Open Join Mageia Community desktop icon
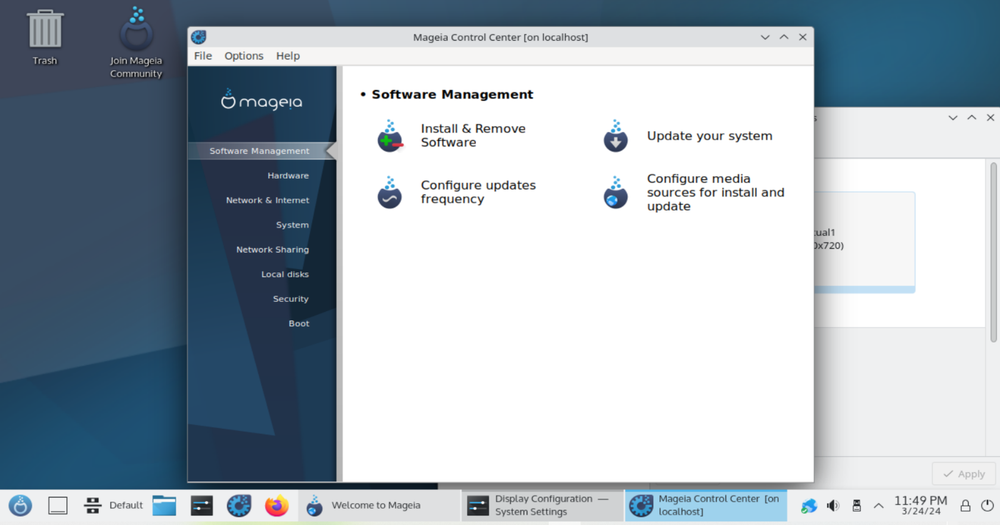This screenshot has height=525, width=1000. (x=136, y=43)
